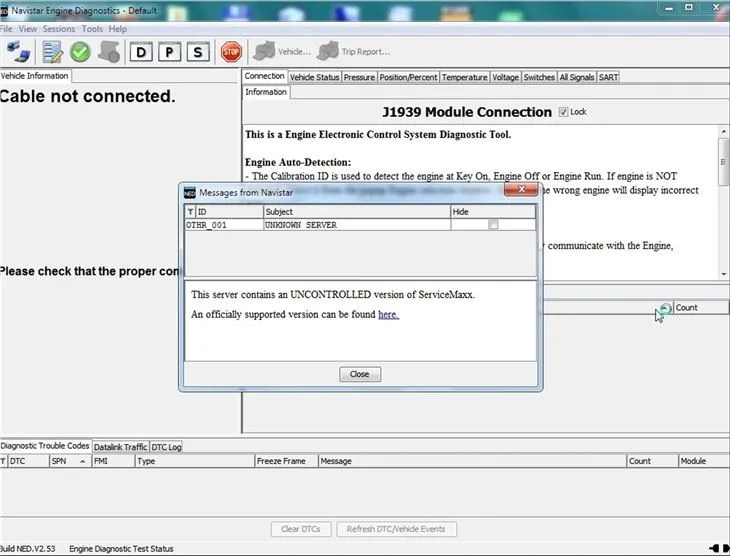Screen dimensions: 730x556
Task: Select the D toolbar button
Action: (x=141, y=52)
